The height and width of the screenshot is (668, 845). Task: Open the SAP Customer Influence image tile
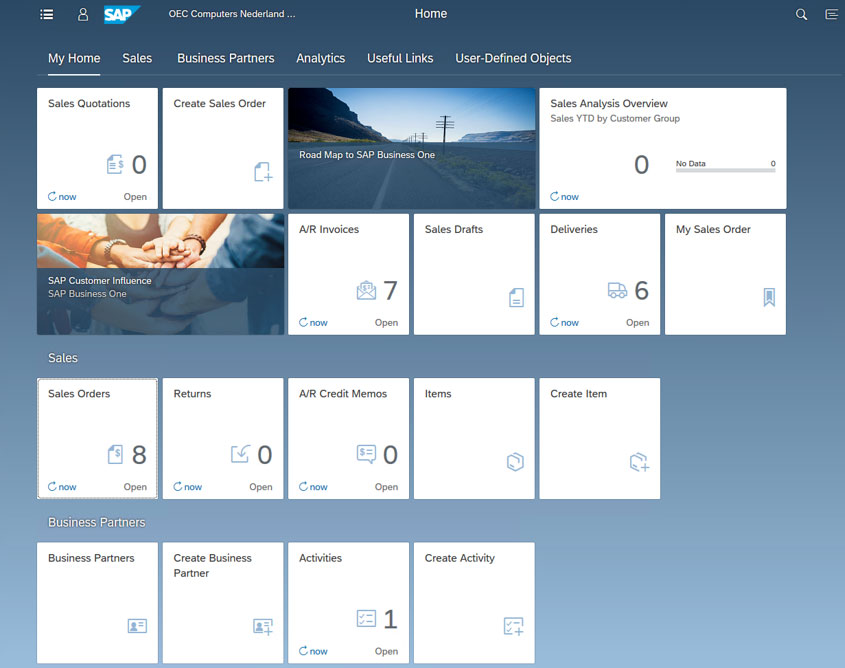pos(161,274)
